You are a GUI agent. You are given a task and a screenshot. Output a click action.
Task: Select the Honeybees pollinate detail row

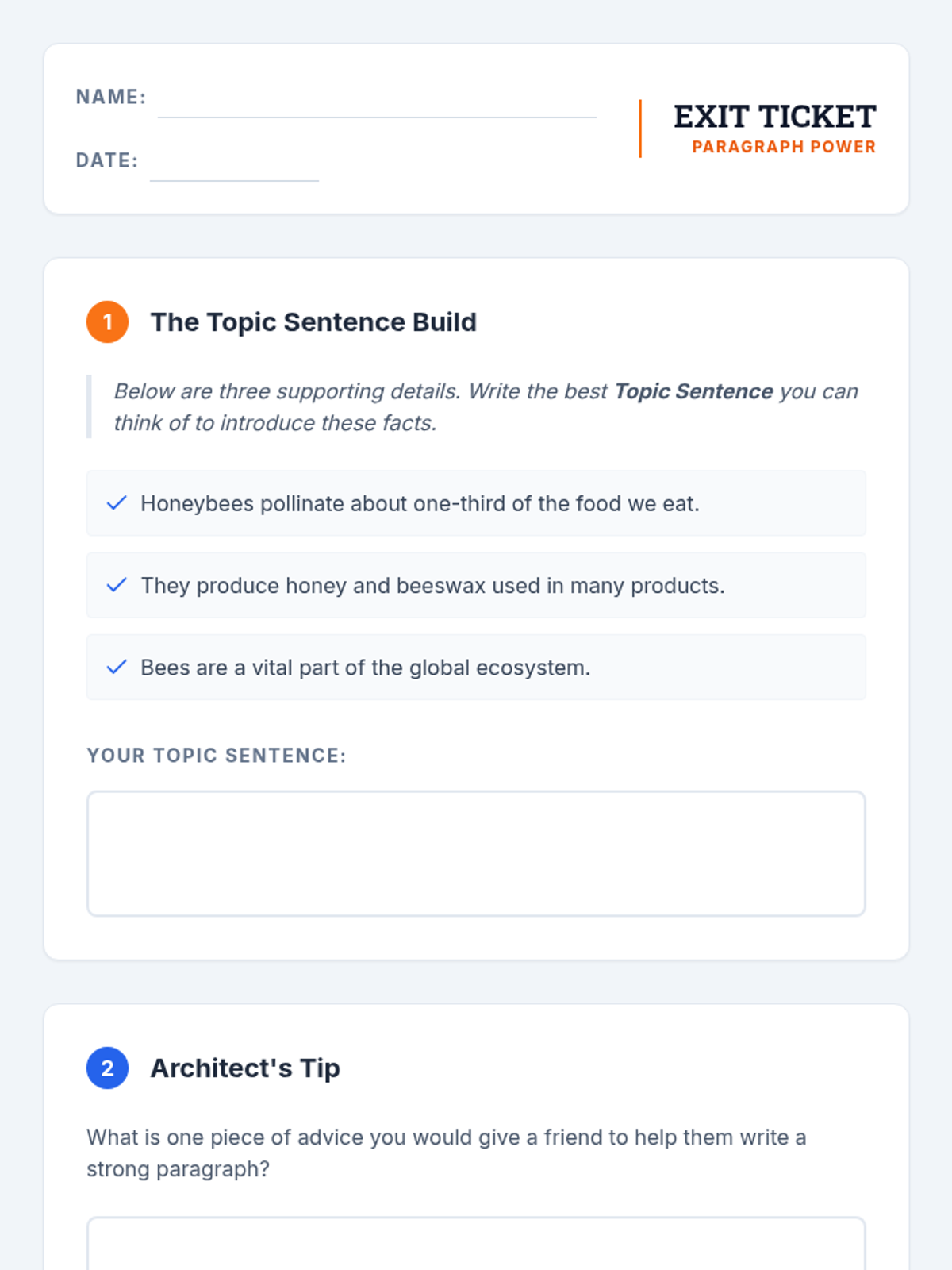tap(476, 503)
